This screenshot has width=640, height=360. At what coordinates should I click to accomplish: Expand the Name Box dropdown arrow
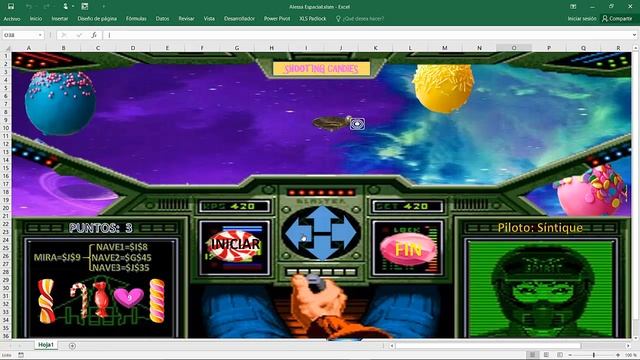(x=40, y=35)
